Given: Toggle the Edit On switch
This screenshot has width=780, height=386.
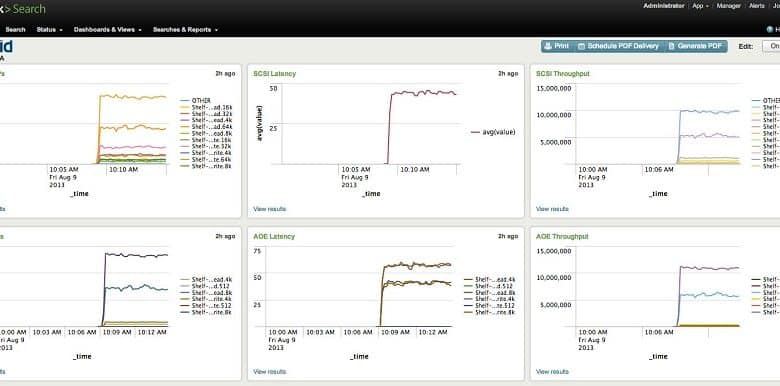Looking at the screenshot, I should click(773, 46).
